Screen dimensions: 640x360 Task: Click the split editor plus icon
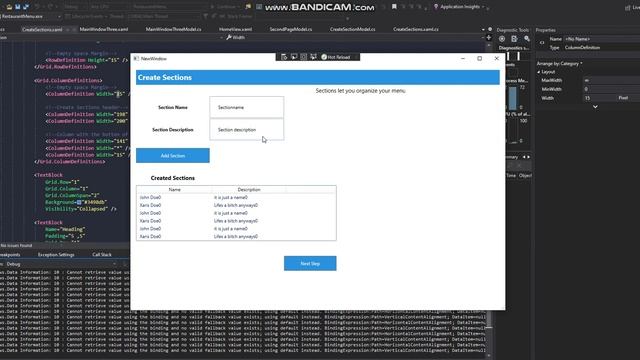(x=489, y=37)
